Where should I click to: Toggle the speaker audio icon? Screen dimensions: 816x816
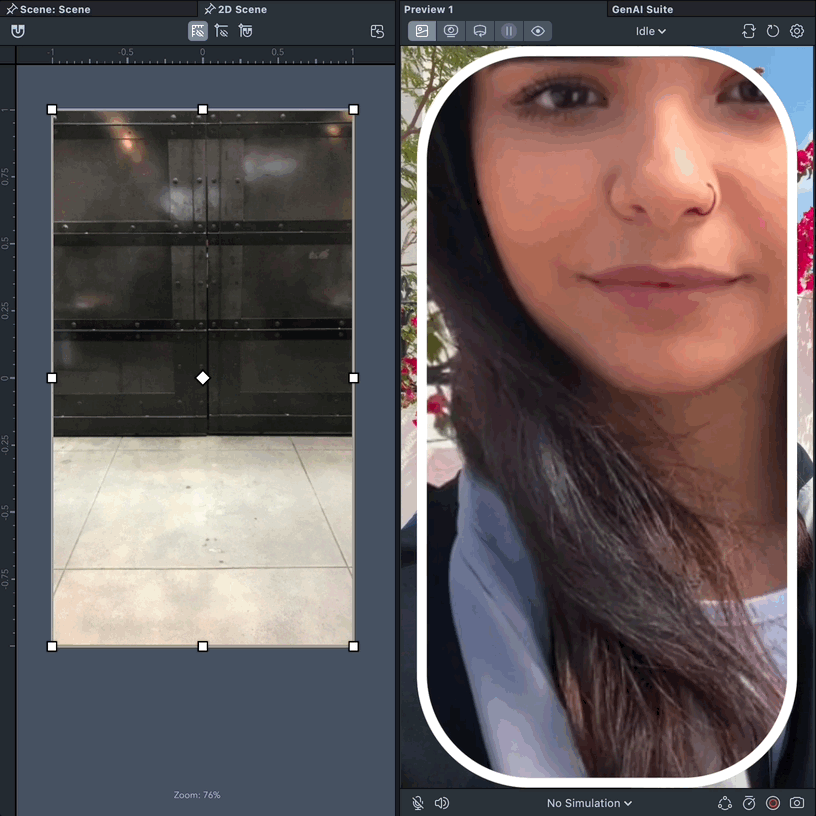coord(441,803)
